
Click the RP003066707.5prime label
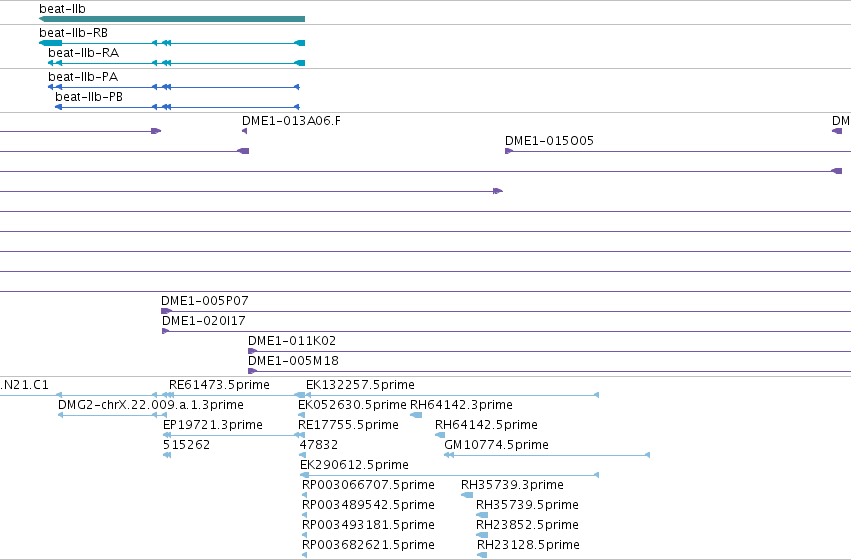pyautogui.click(x=369, y=485)
